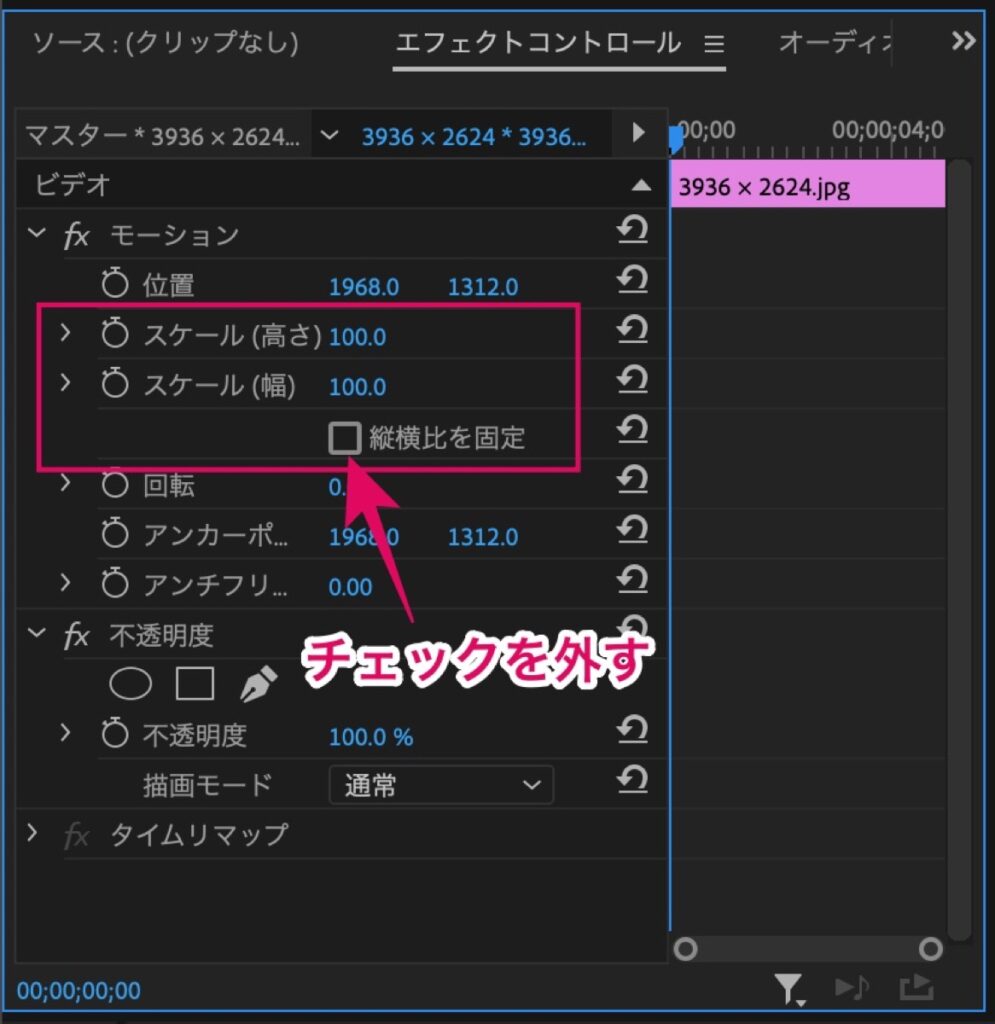The height and width of the screenshot is (1024, 995).
Task: Reset the 不透明度 value parameter
Action: (632, 730)
